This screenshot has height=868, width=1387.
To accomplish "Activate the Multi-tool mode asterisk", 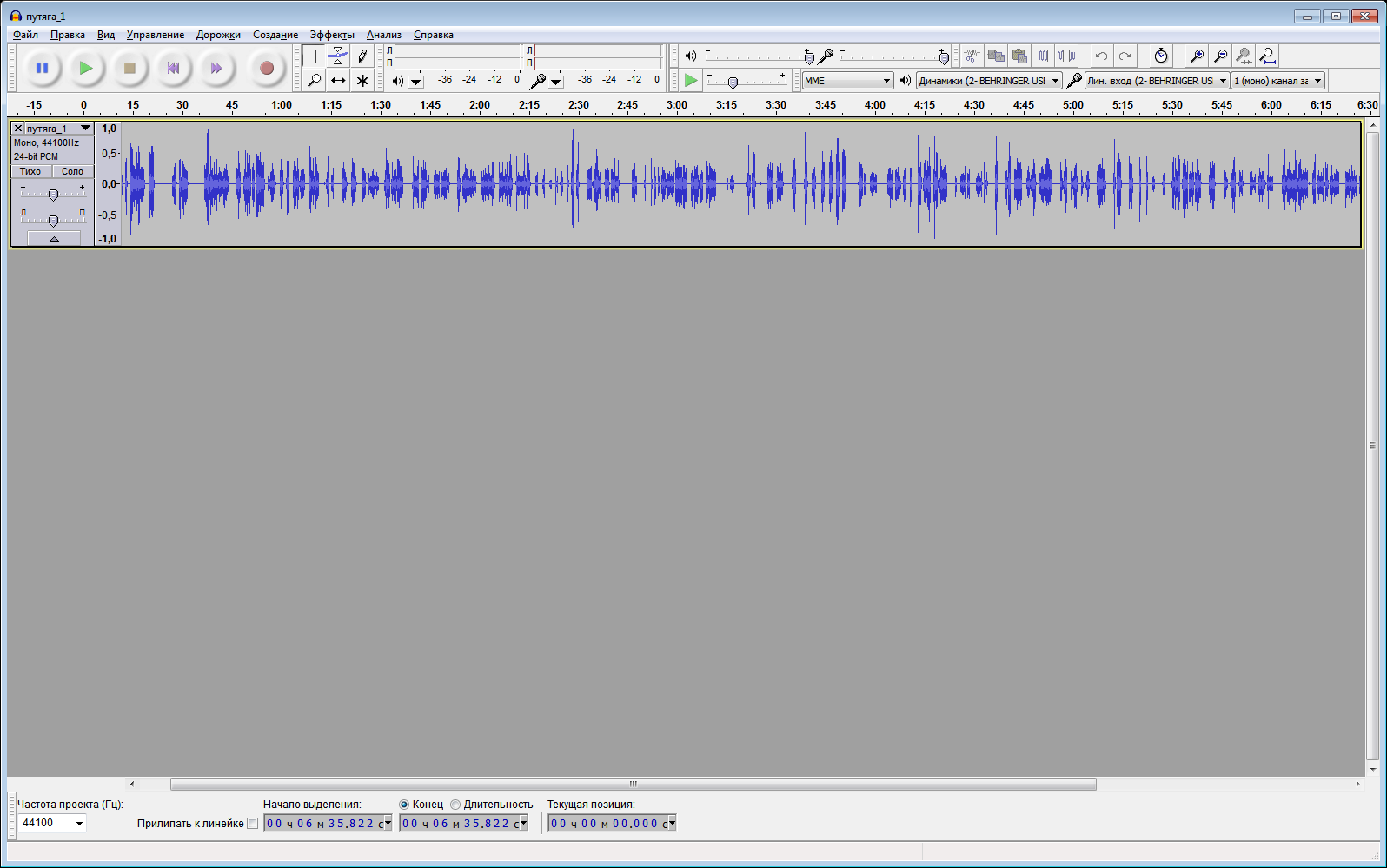I will [x=362, y=81].
